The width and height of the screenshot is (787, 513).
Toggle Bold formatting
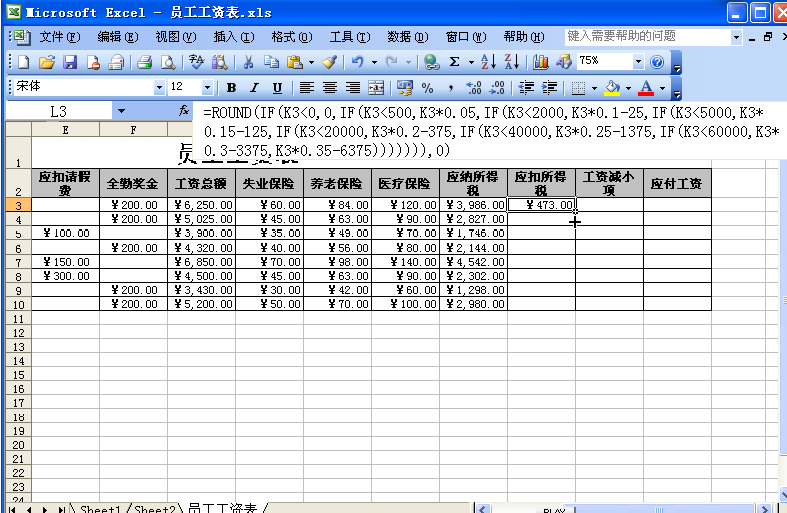(x=231, y=88)
